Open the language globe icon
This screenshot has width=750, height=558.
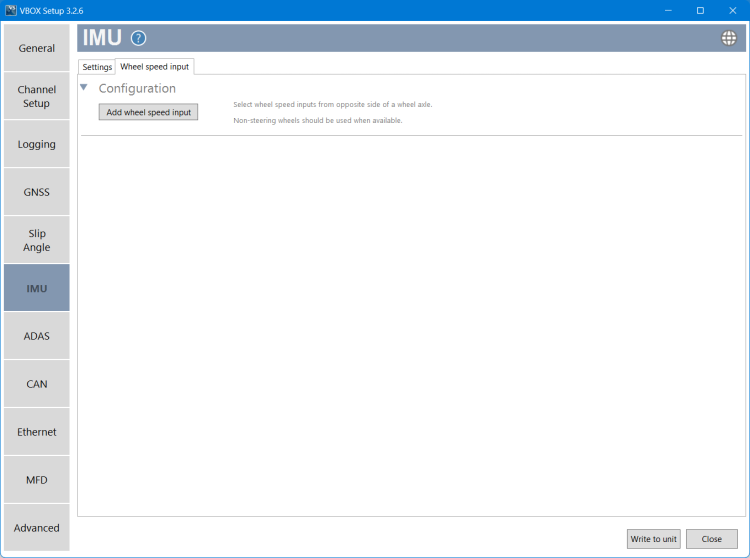(729, 38)
